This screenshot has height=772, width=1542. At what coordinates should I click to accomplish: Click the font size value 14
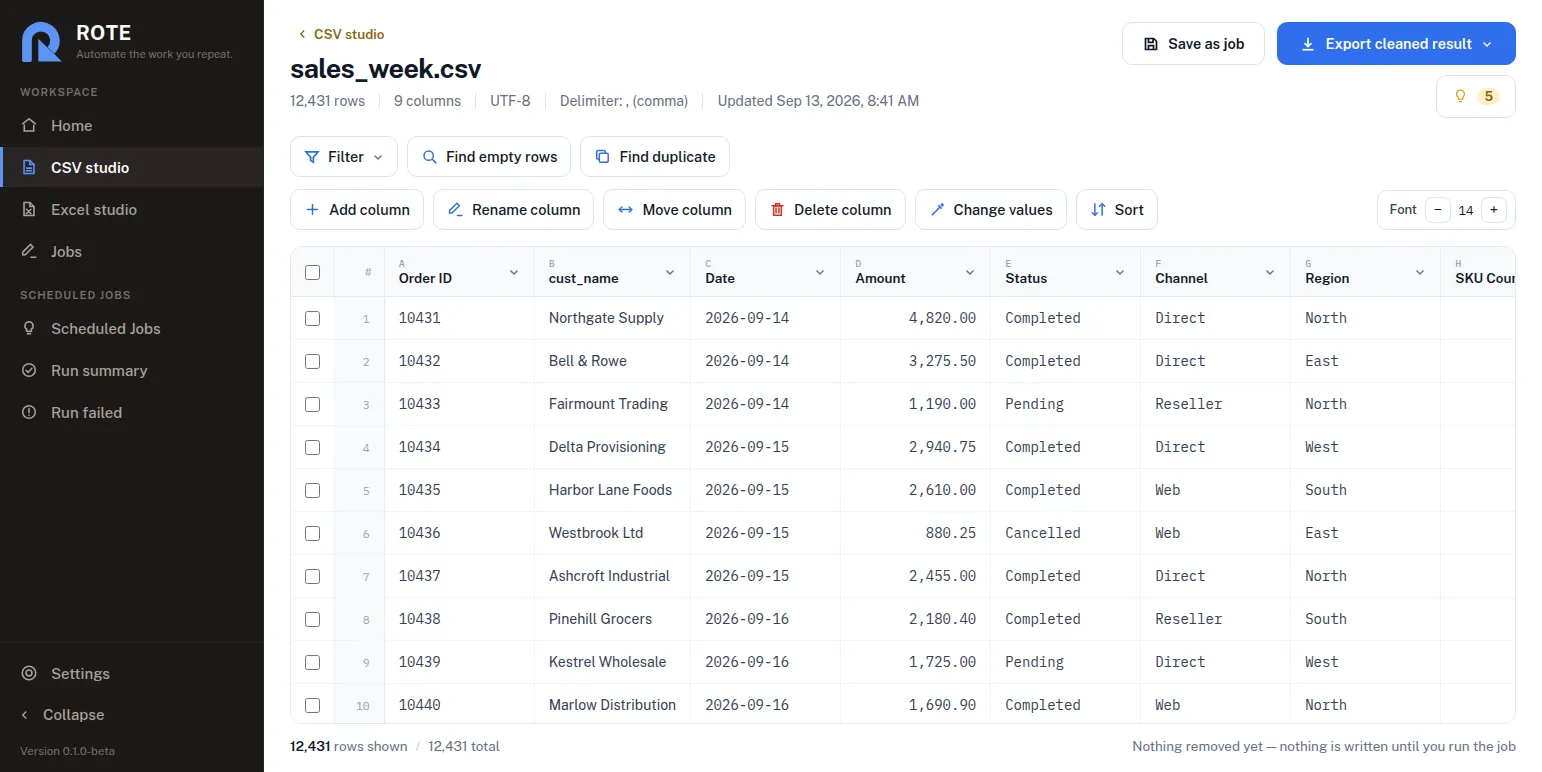click(x=1466, y=210)
